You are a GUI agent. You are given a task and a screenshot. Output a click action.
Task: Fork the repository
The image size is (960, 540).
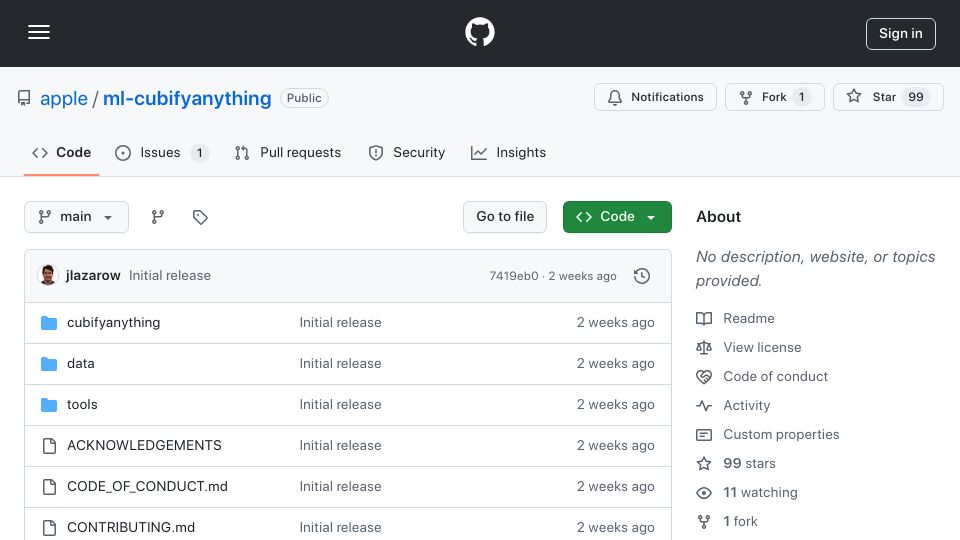pyautogui.click(x=774, y=97)
